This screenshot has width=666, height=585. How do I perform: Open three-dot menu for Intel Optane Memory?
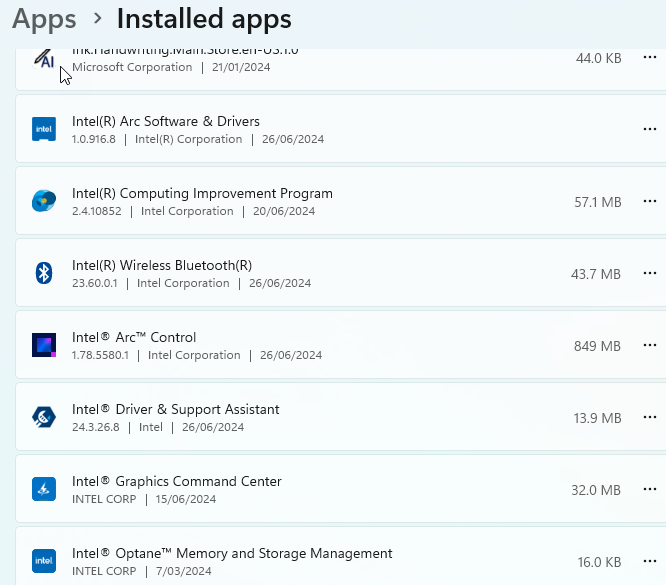[650, 561]
